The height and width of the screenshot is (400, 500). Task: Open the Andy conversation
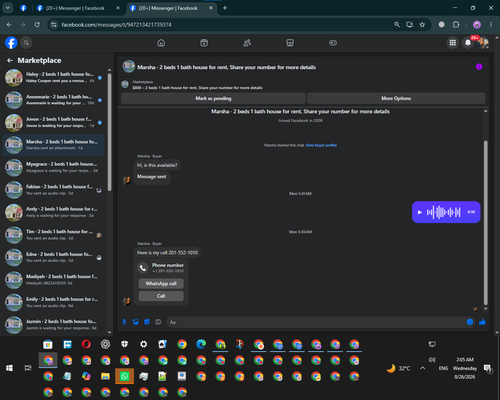coord(53,212)
